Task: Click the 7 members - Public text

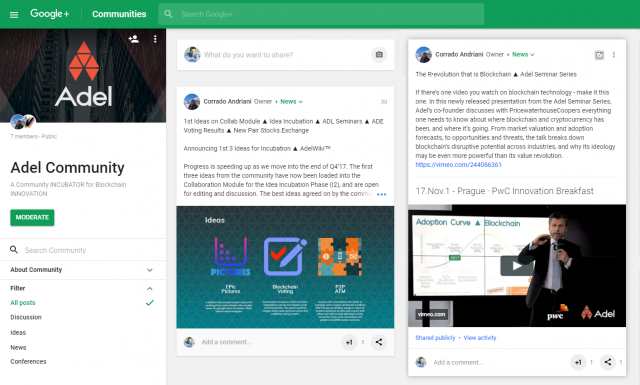Action: click(x=33, y=136)
